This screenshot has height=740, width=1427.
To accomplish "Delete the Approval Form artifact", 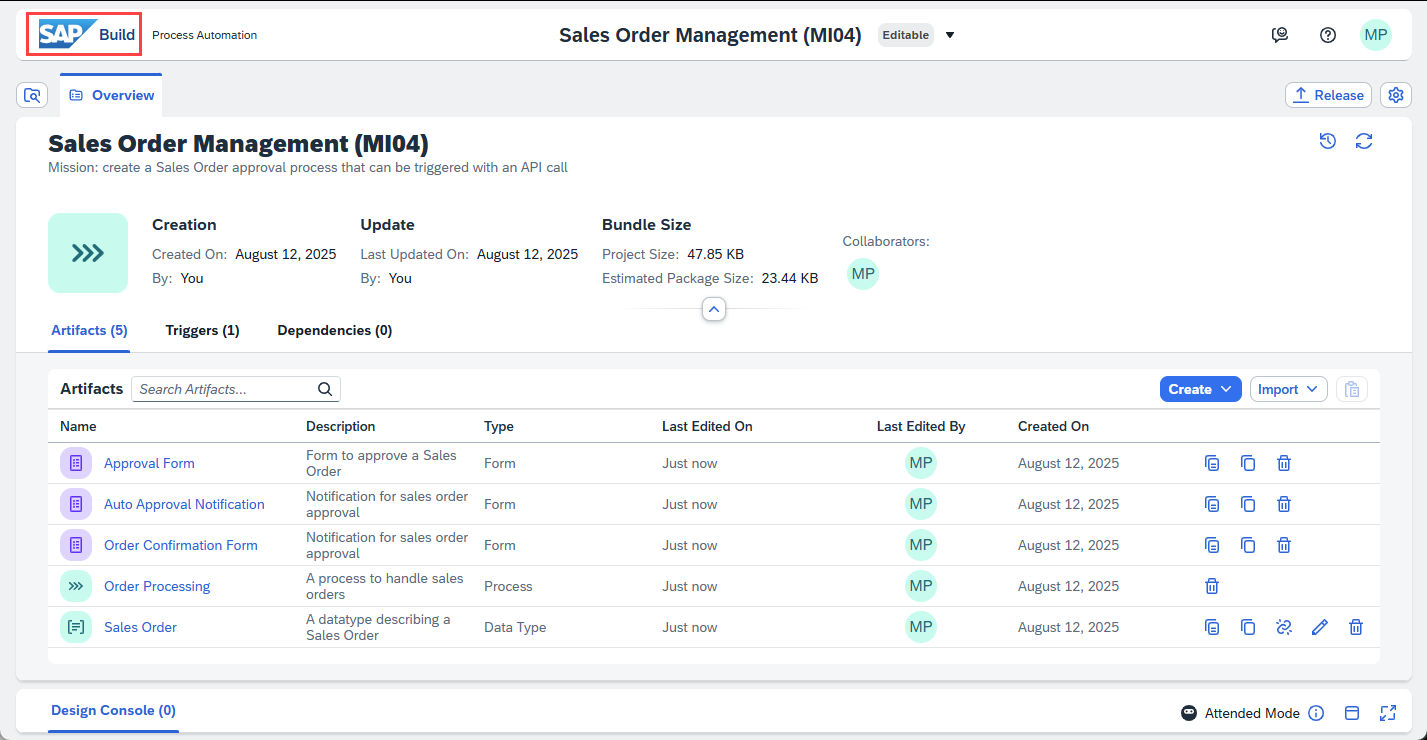I will point(1284,463).
